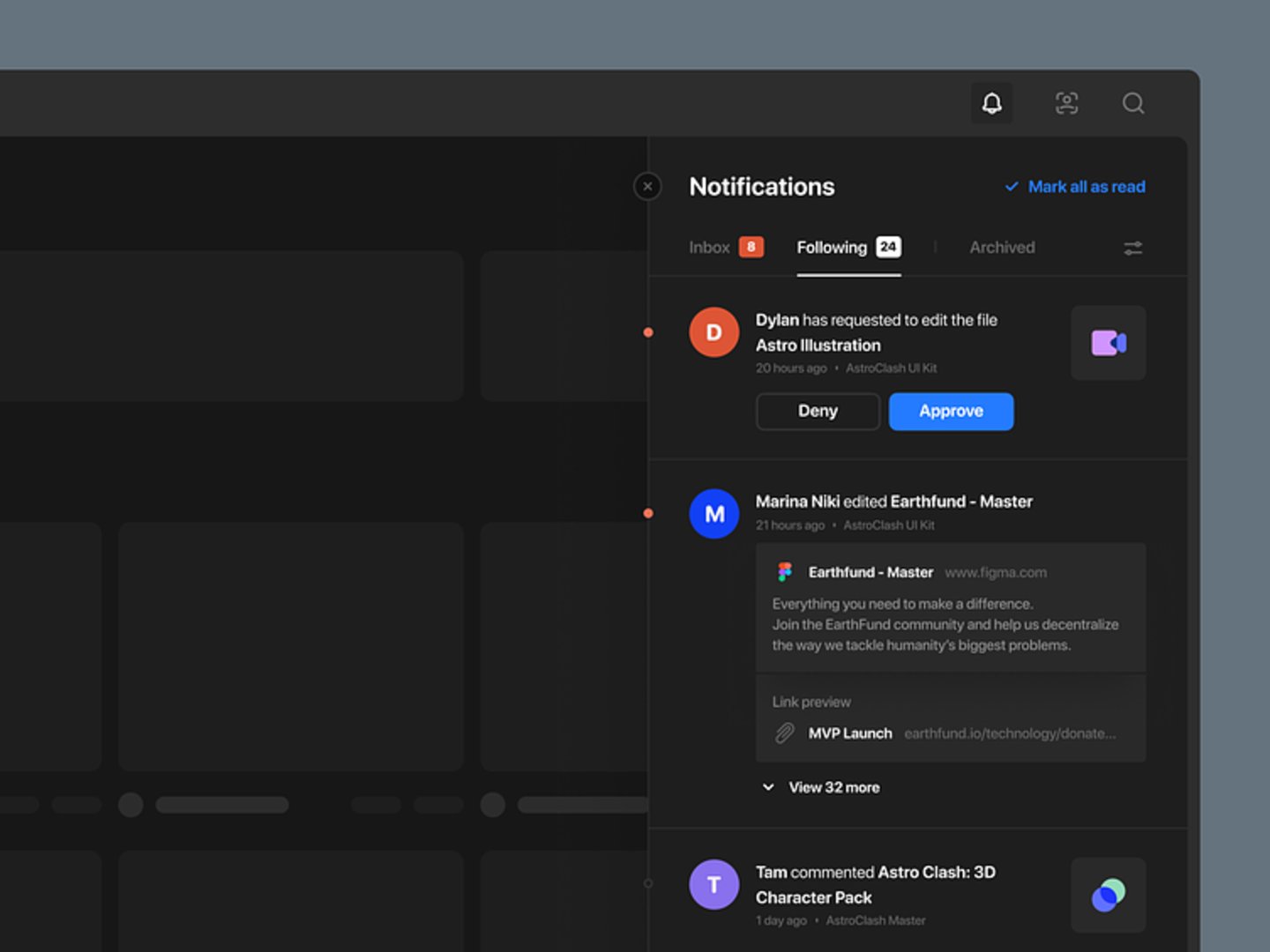
Task: Click the Astro Illustration file thumbnail
Action: [1108, 343]
